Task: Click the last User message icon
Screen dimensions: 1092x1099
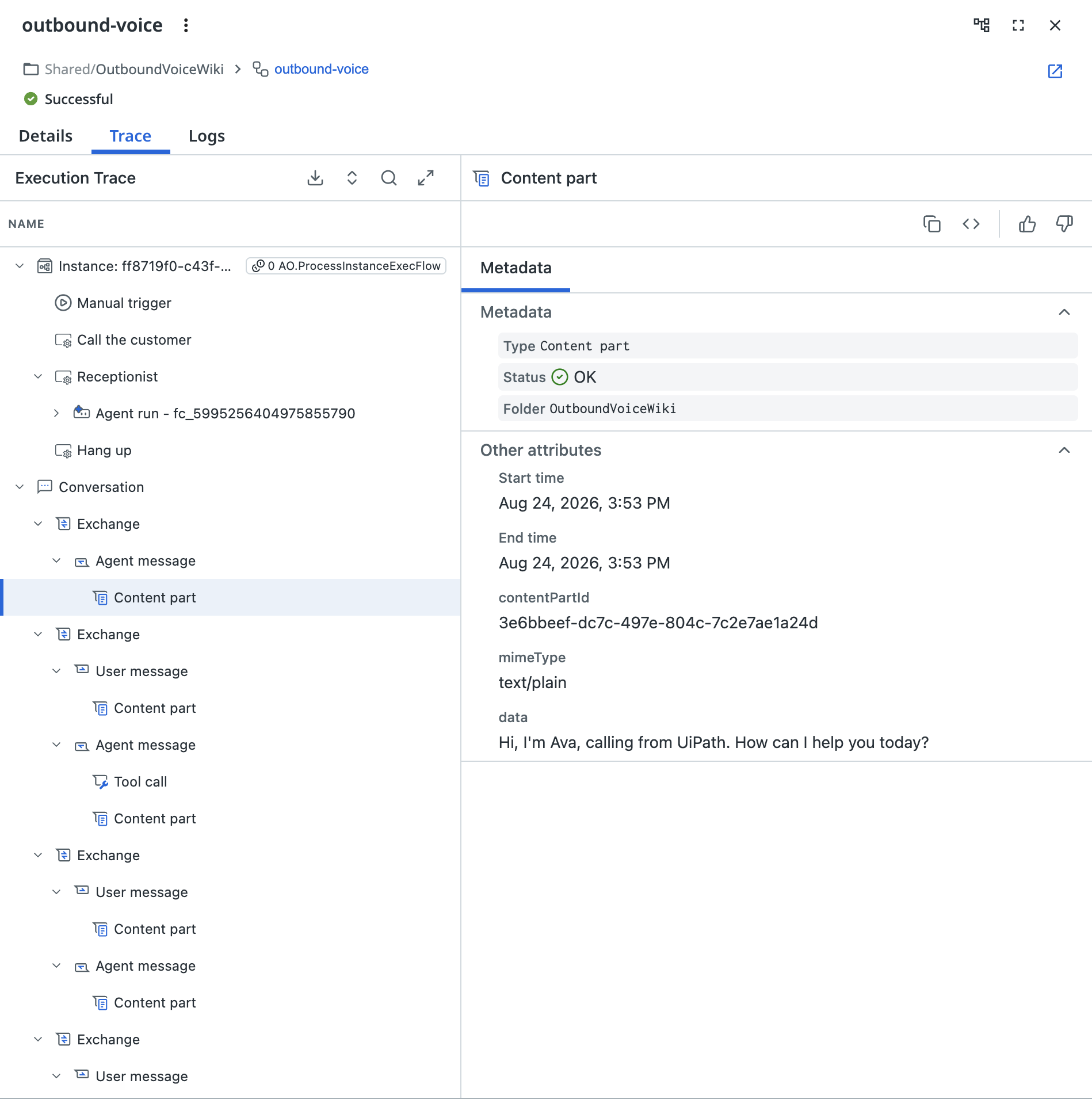Action: (82, 1074)
